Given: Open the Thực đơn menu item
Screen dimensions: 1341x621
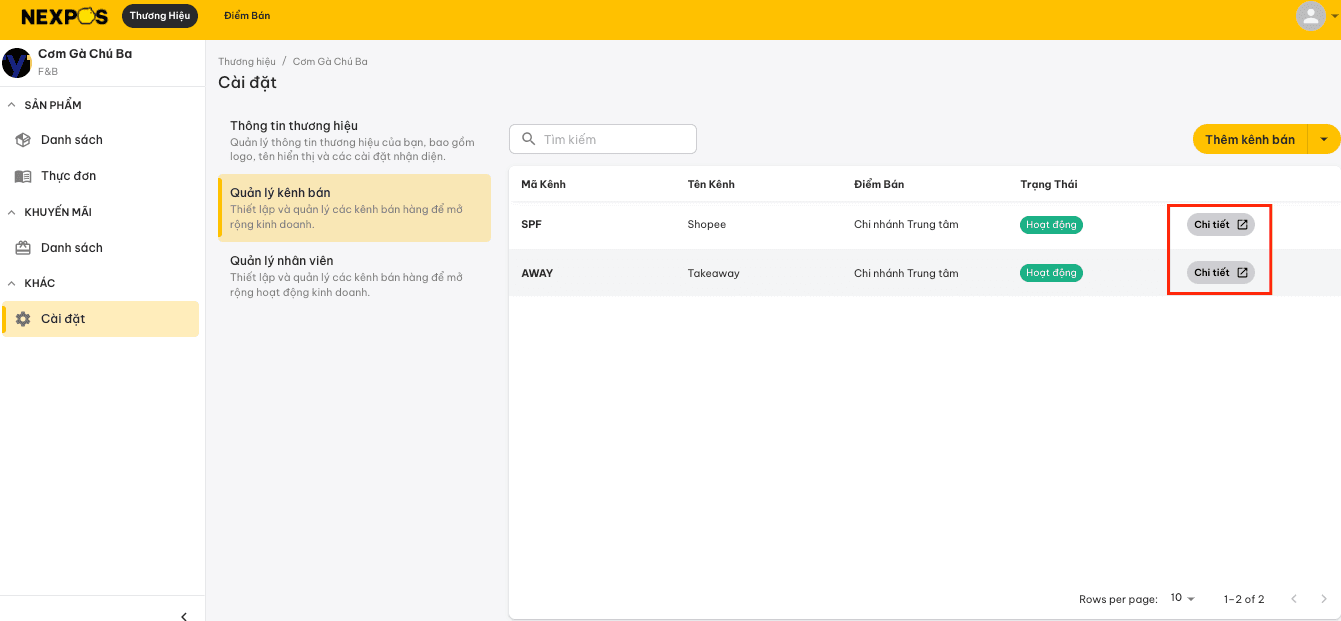Looking at the screenshot, I should (100, 176).
